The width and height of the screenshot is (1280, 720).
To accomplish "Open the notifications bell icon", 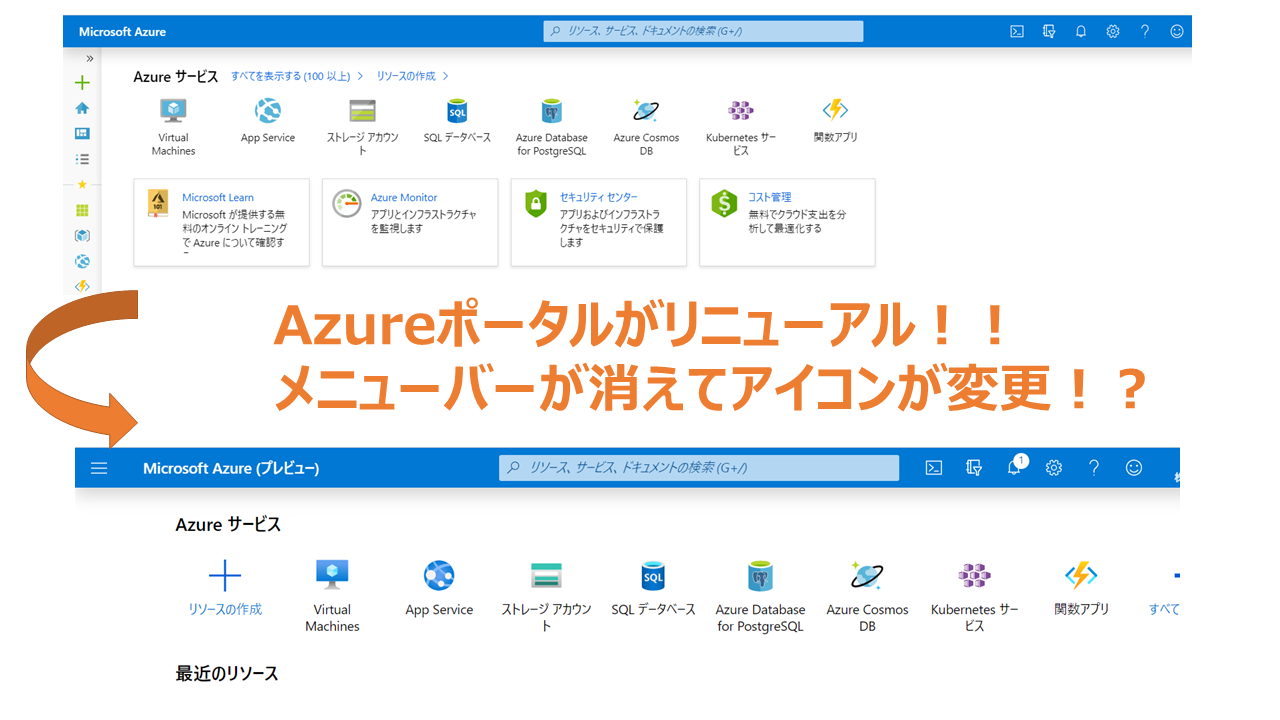I will [x=1080, y=31].
